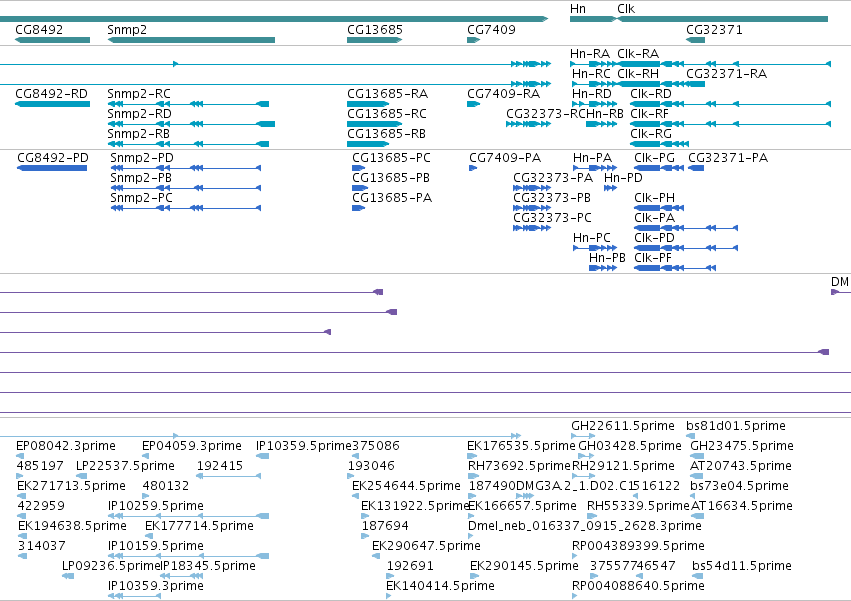851x601 pixels.
Task: Select transcript Clk-RD
Action: pyautogui.click(x=651, y=94)
